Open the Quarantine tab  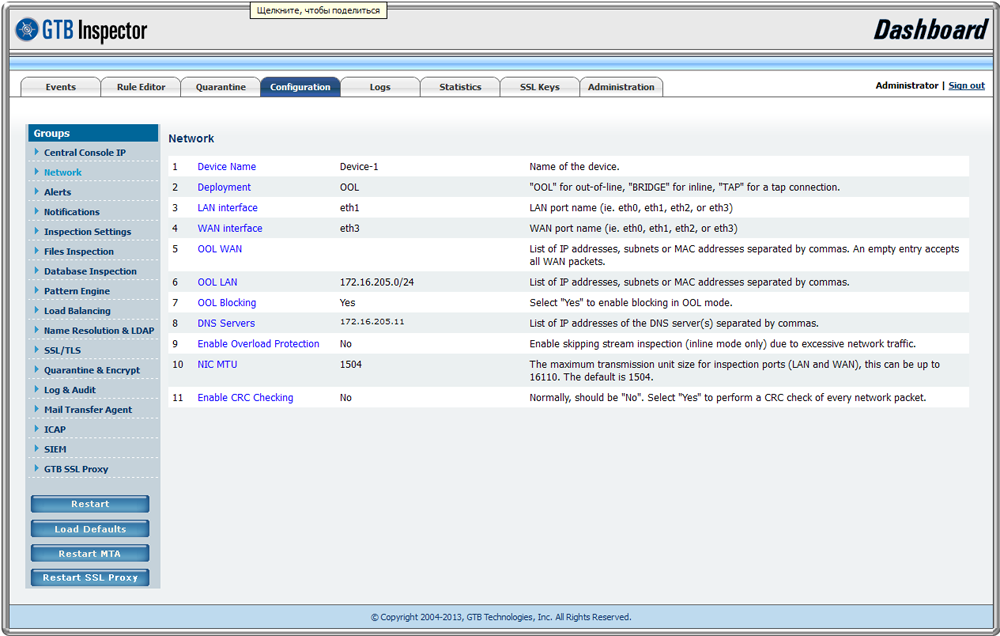point(221,87)
